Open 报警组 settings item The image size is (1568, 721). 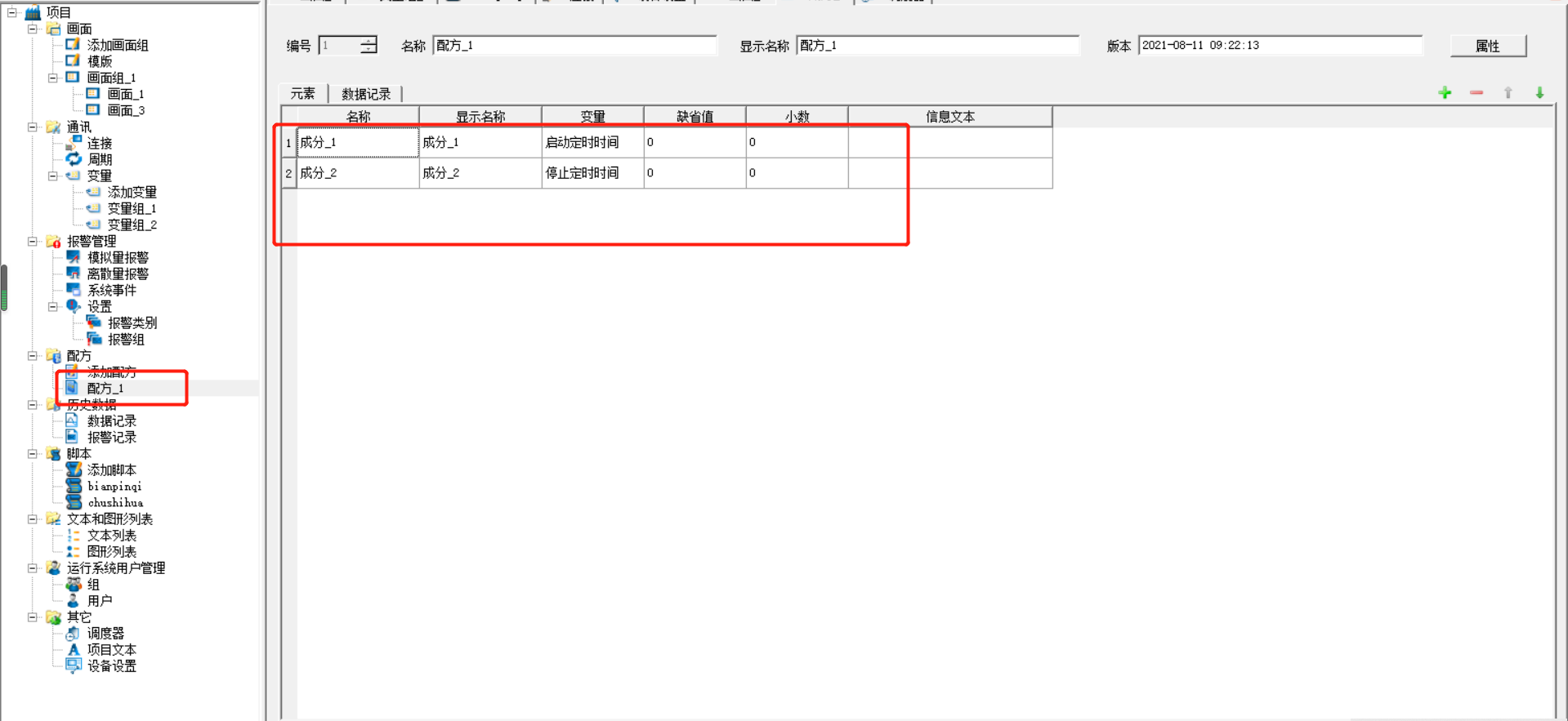click(x=126, y=339)
